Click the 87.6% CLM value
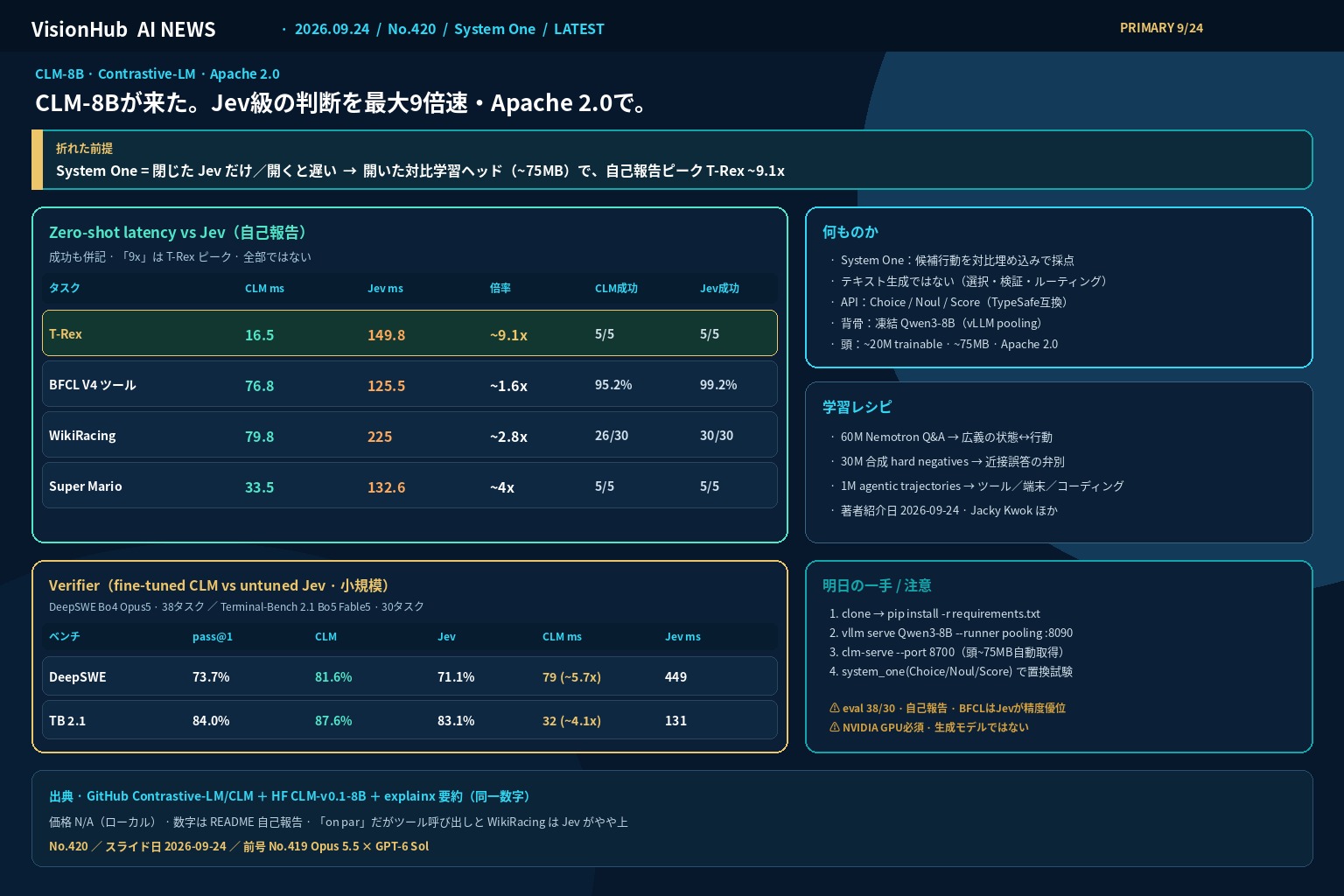Viewport: 1344px width, 896px height. point(333,721)
